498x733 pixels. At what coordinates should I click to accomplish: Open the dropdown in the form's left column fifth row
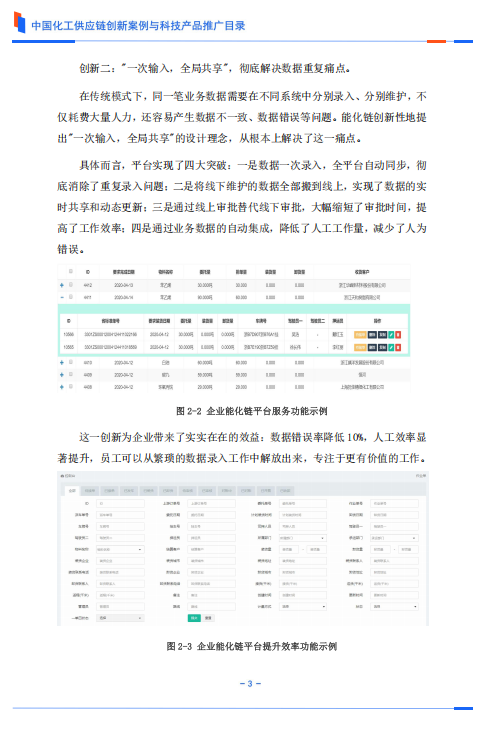(120, 549)
